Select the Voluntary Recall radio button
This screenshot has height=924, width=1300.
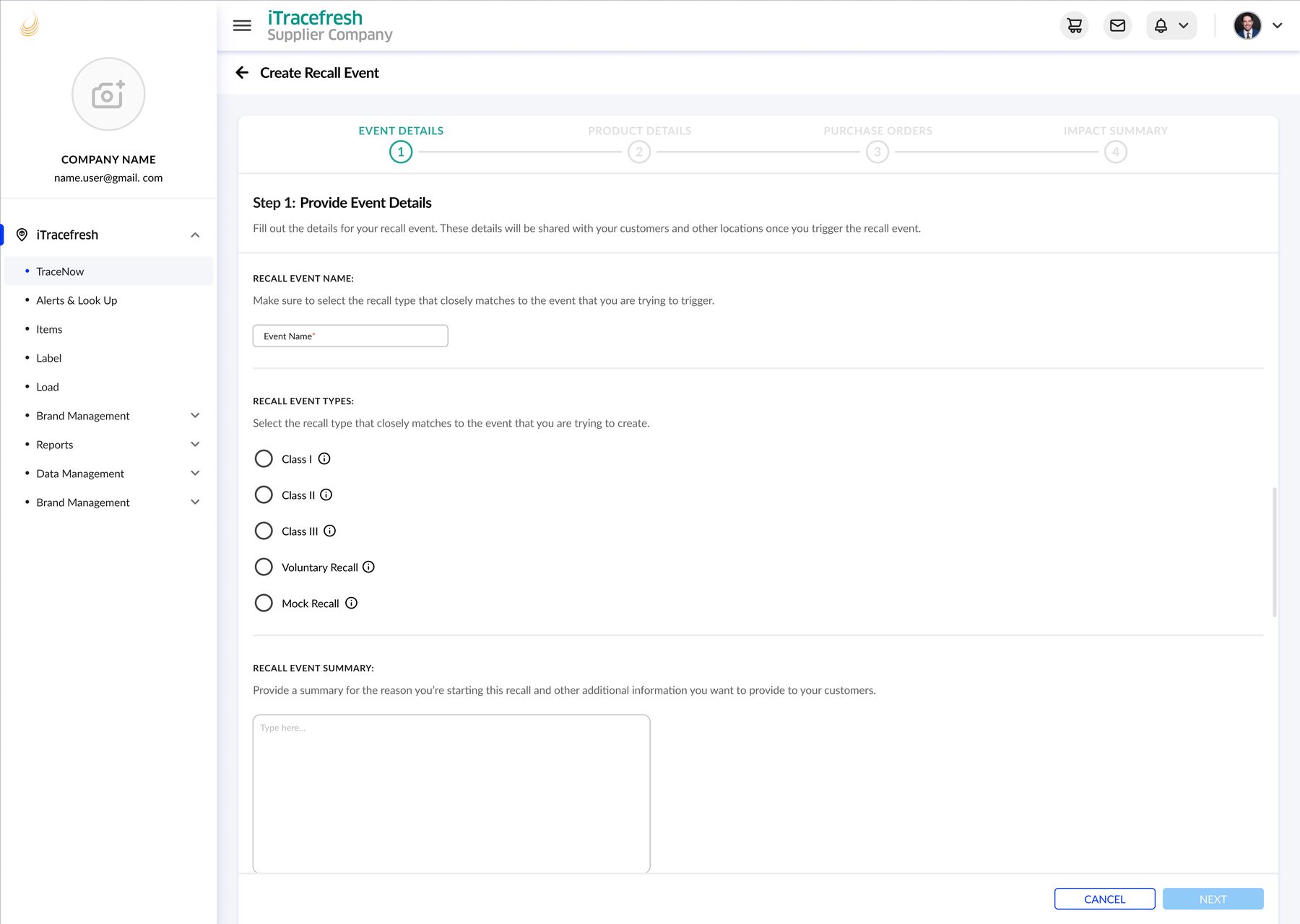pyautogui.click(x=264, y=567)
